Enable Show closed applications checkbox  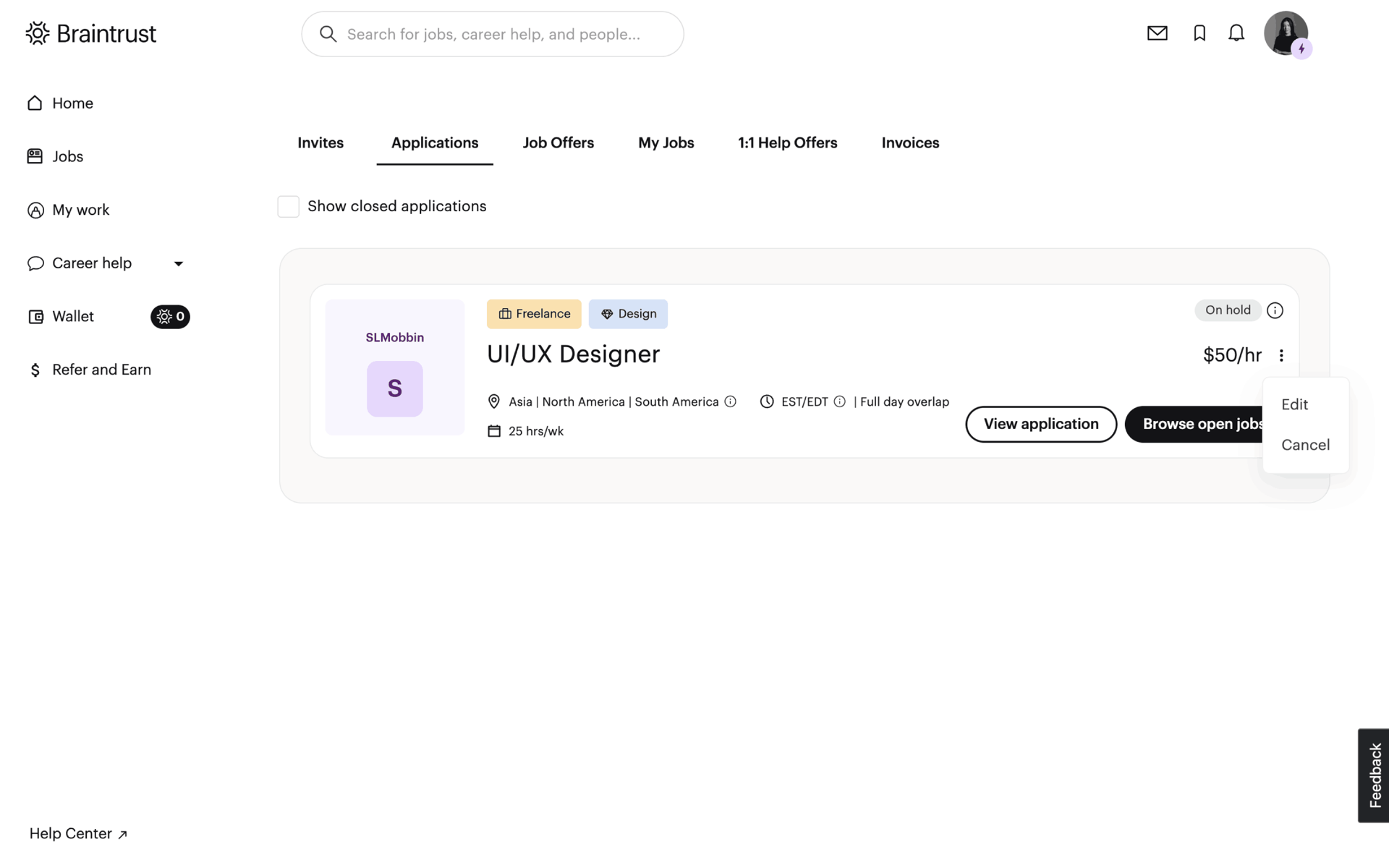coord(289,206)
